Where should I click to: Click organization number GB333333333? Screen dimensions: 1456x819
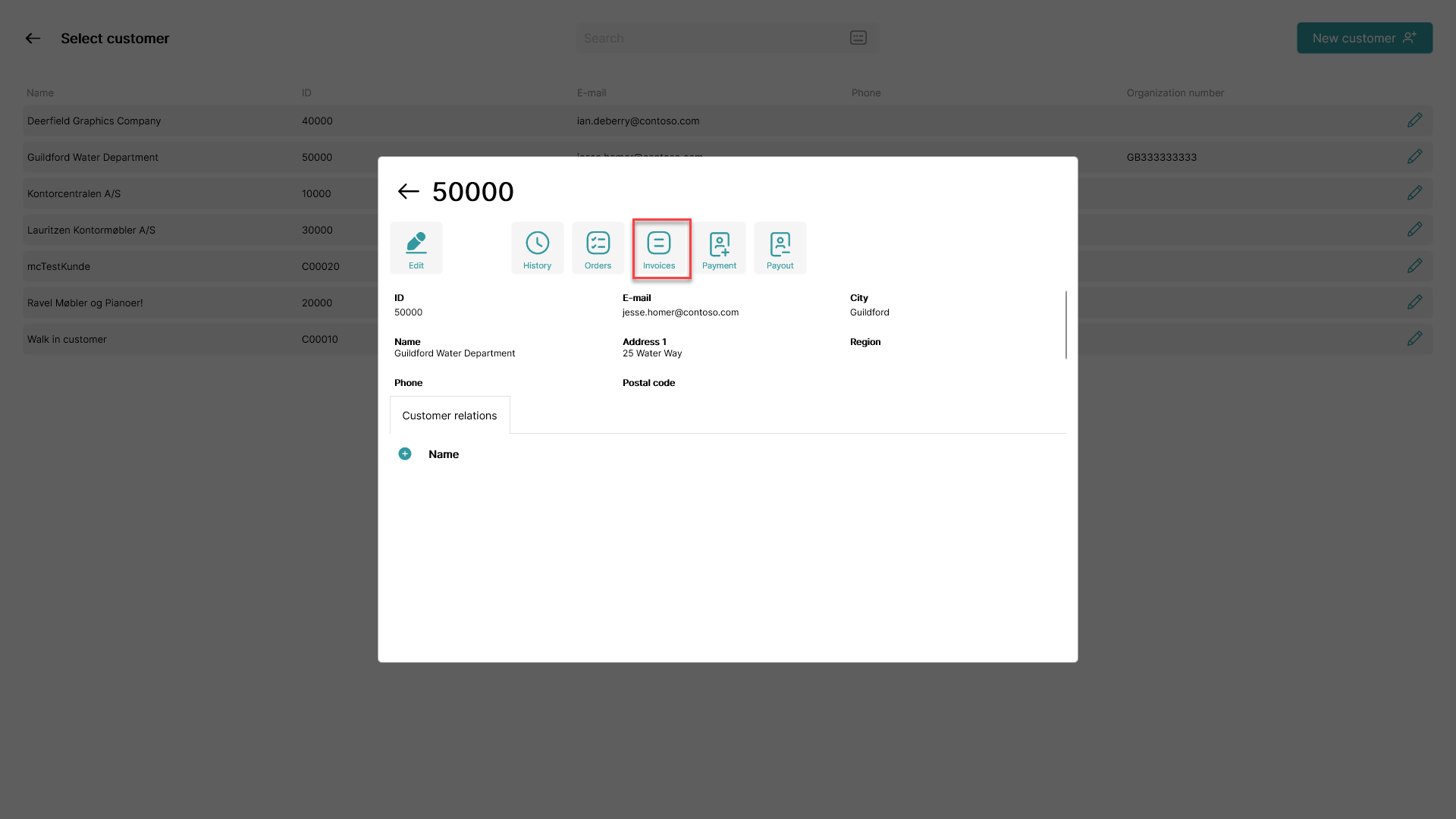1161,157
